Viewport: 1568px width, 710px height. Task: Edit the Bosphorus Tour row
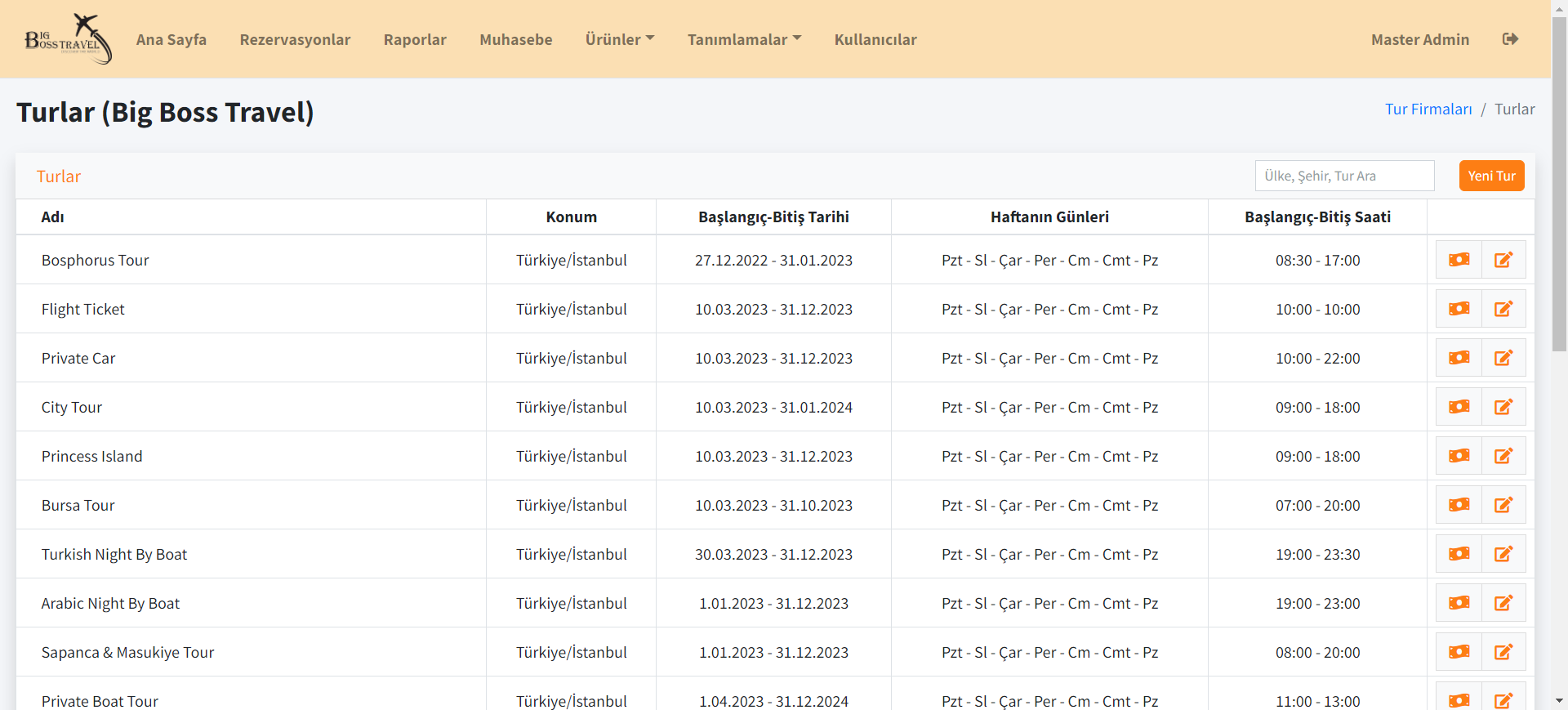coord(1503,260)
